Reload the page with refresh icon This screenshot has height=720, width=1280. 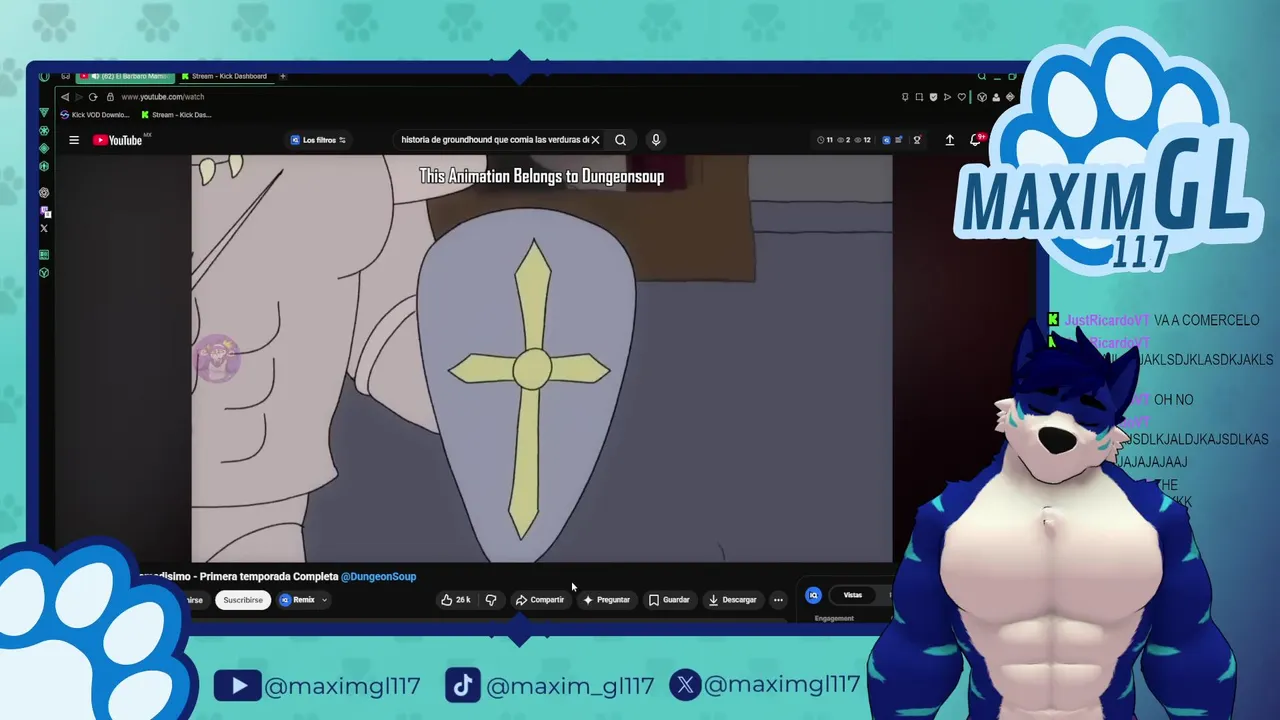[x=93, y=97]
